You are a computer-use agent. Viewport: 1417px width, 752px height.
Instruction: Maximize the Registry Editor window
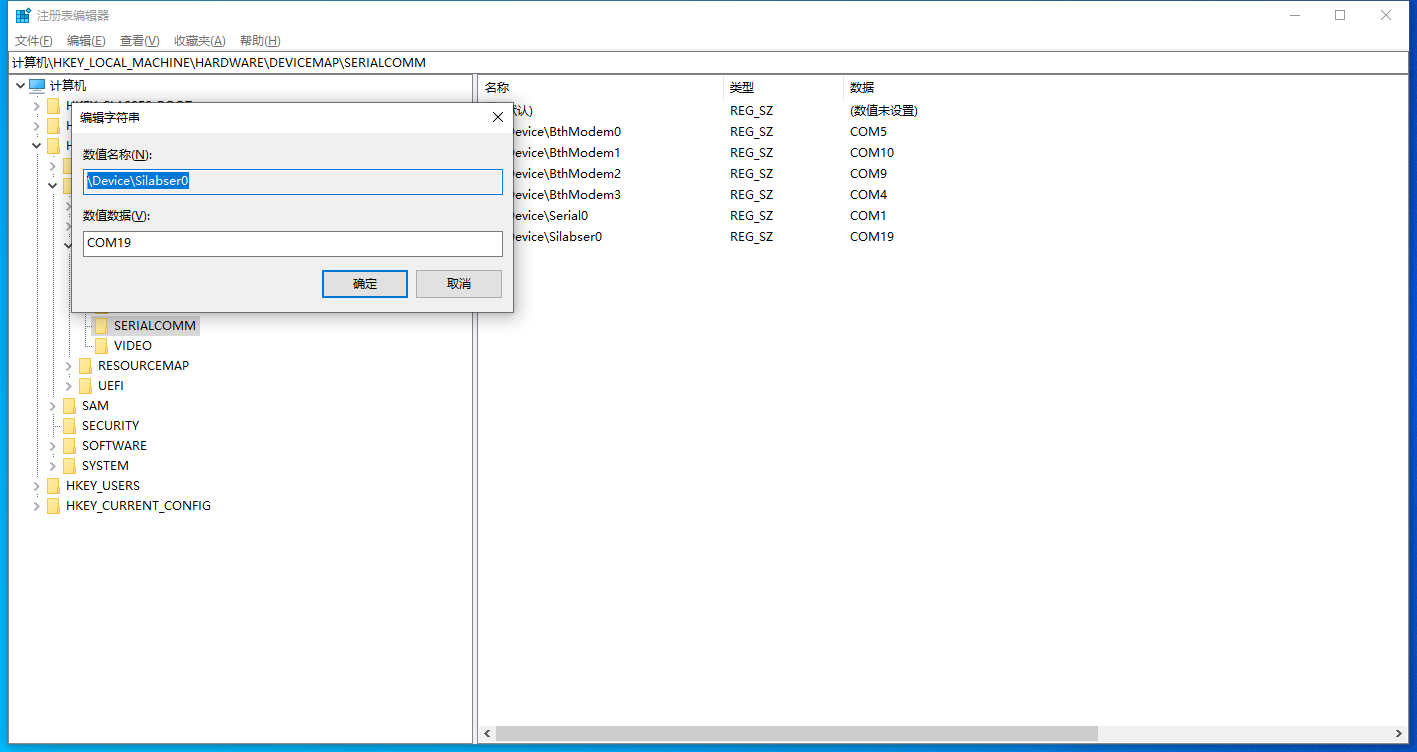click(1340, 15)
